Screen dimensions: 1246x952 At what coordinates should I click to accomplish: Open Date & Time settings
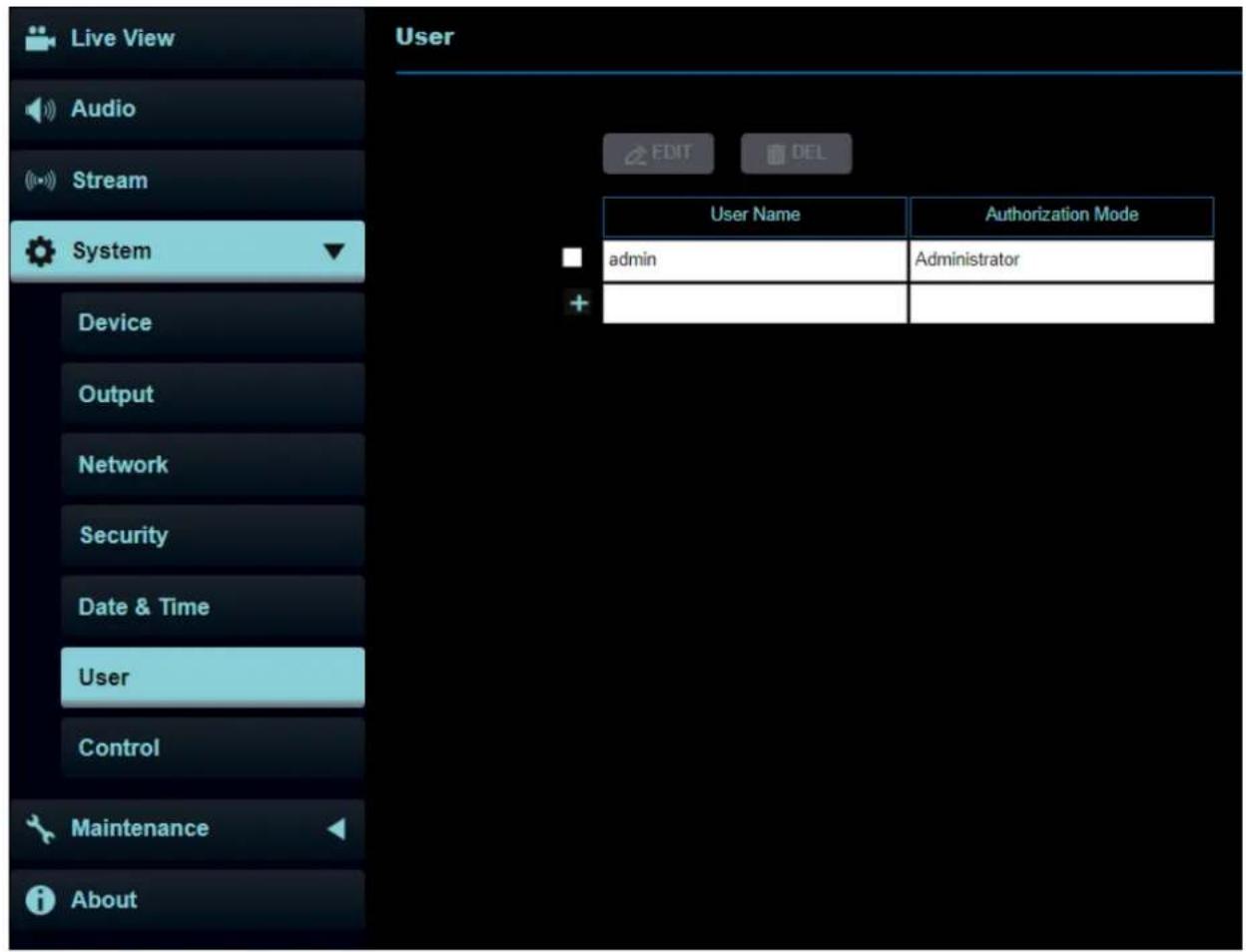pyautogui.click(x=213, y=607)
